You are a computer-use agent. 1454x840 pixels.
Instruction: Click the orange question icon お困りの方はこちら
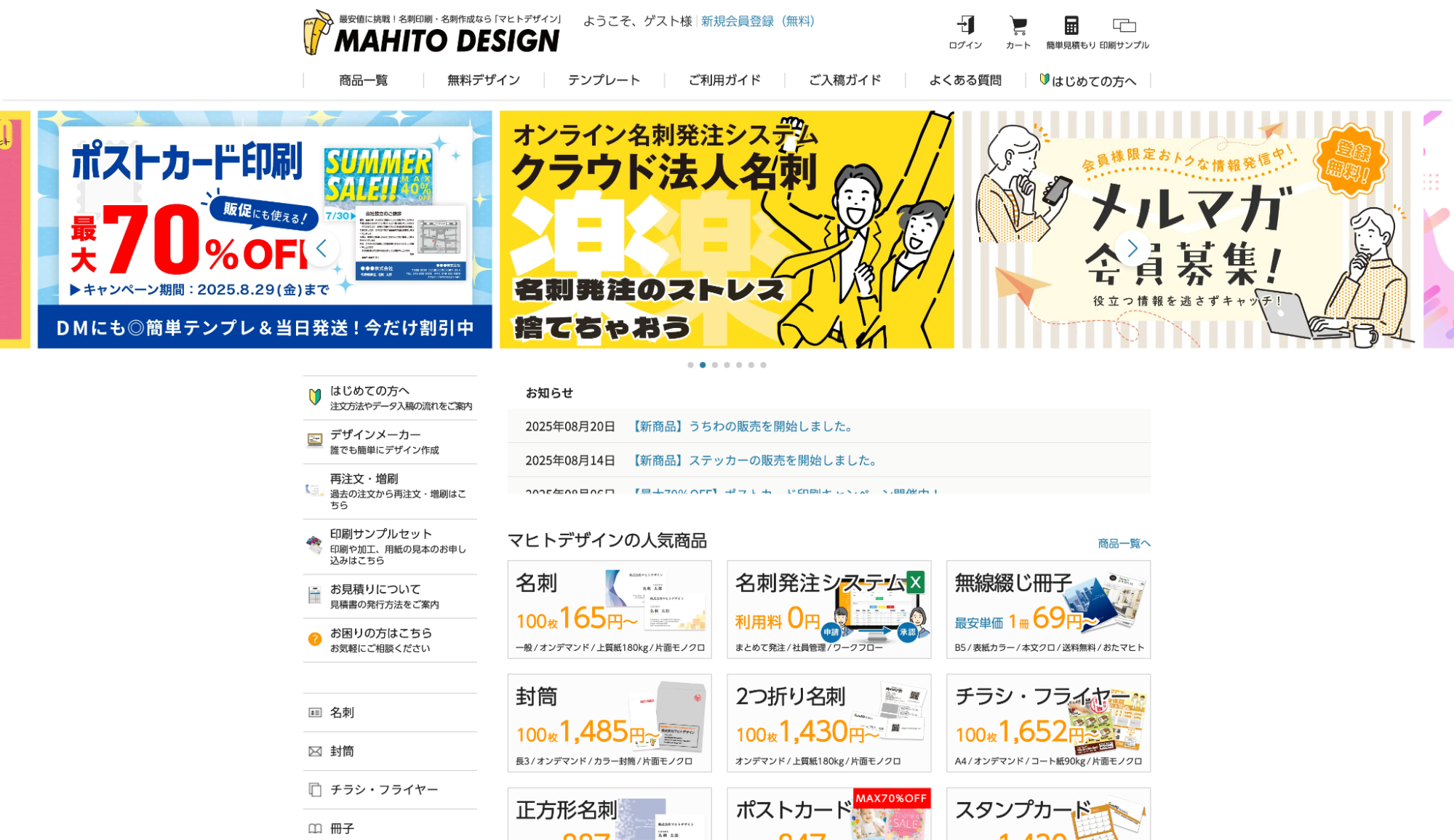(315, 639)
